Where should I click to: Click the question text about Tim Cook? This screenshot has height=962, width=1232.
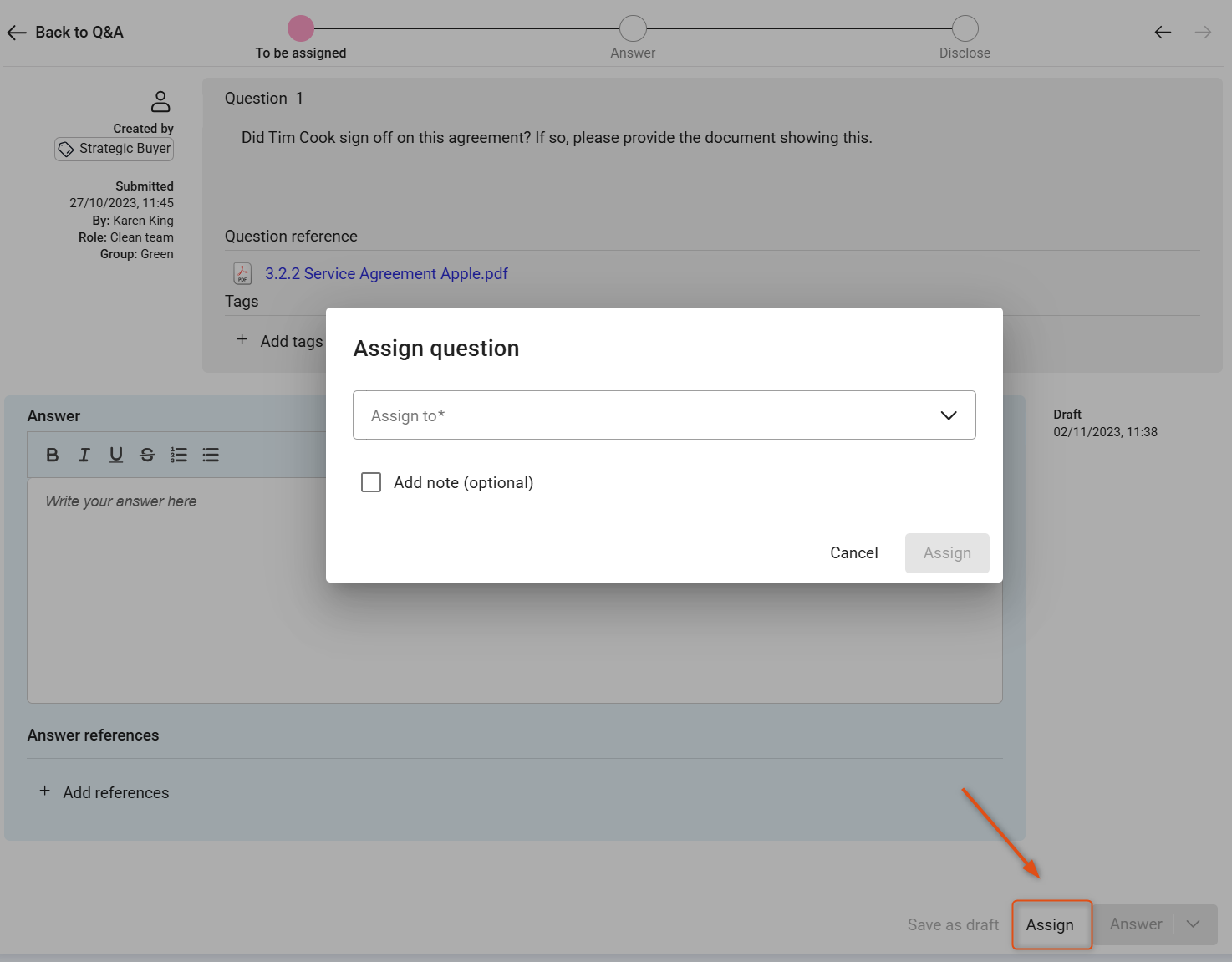coord(557,138)
